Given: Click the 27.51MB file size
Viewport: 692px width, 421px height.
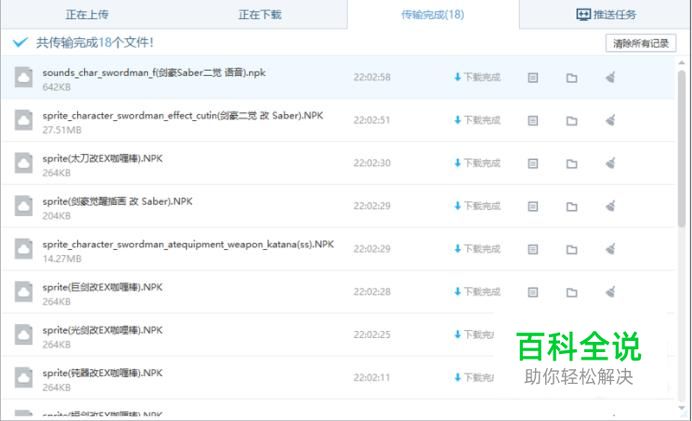Looking at the screenshot, I should point(62,130).
